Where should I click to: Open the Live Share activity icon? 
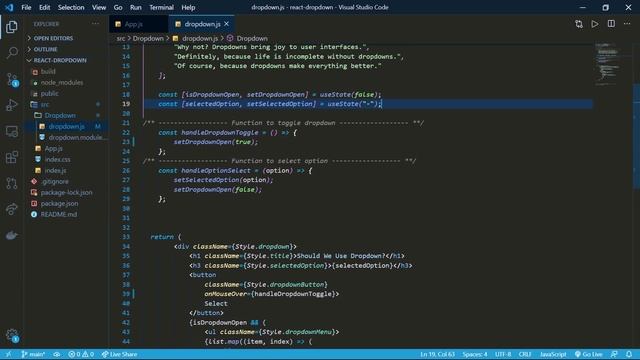click(x=12, y=209)
